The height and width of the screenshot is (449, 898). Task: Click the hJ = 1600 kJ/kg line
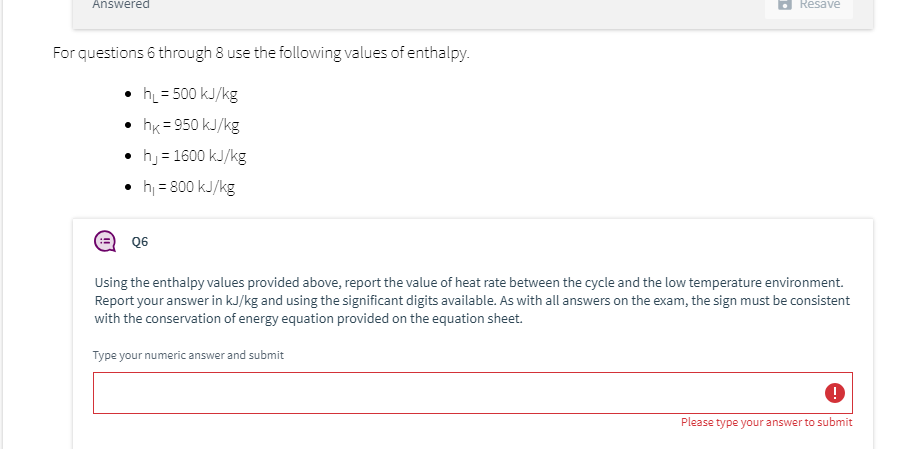[195, 156]
